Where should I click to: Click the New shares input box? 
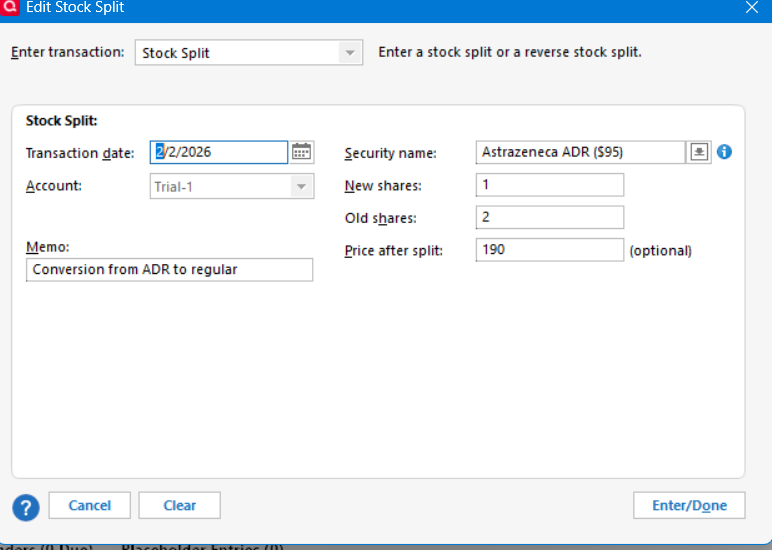(x=550, y=185)
